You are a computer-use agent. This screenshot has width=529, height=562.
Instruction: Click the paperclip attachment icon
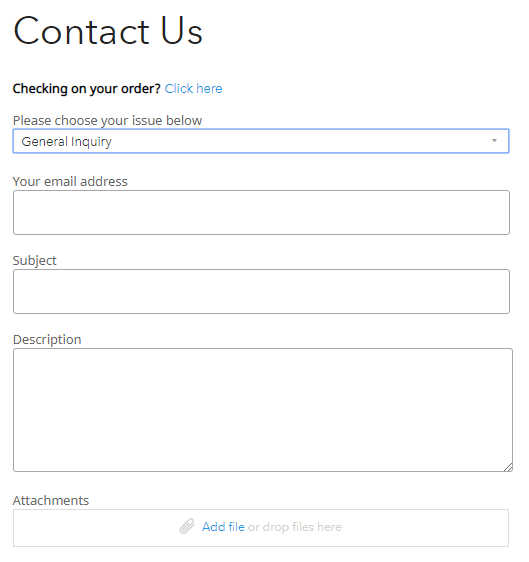(187, 526)
